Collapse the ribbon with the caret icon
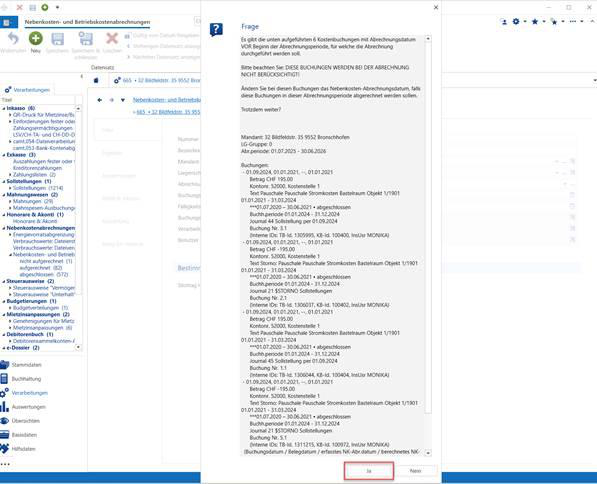The image size is (597, 484). (x=593, y=22)
